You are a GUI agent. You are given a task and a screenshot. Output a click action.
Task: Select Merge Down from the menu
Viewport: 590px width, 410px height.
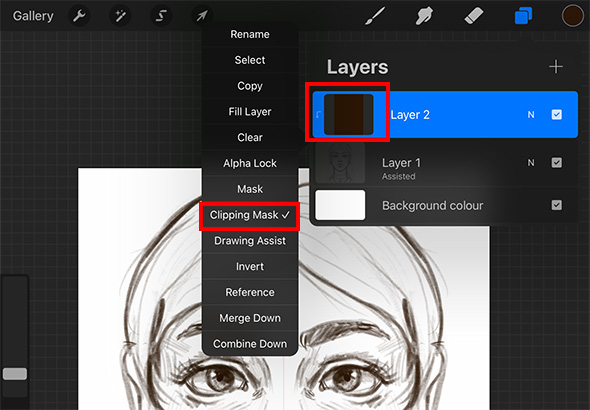point(250,318)
